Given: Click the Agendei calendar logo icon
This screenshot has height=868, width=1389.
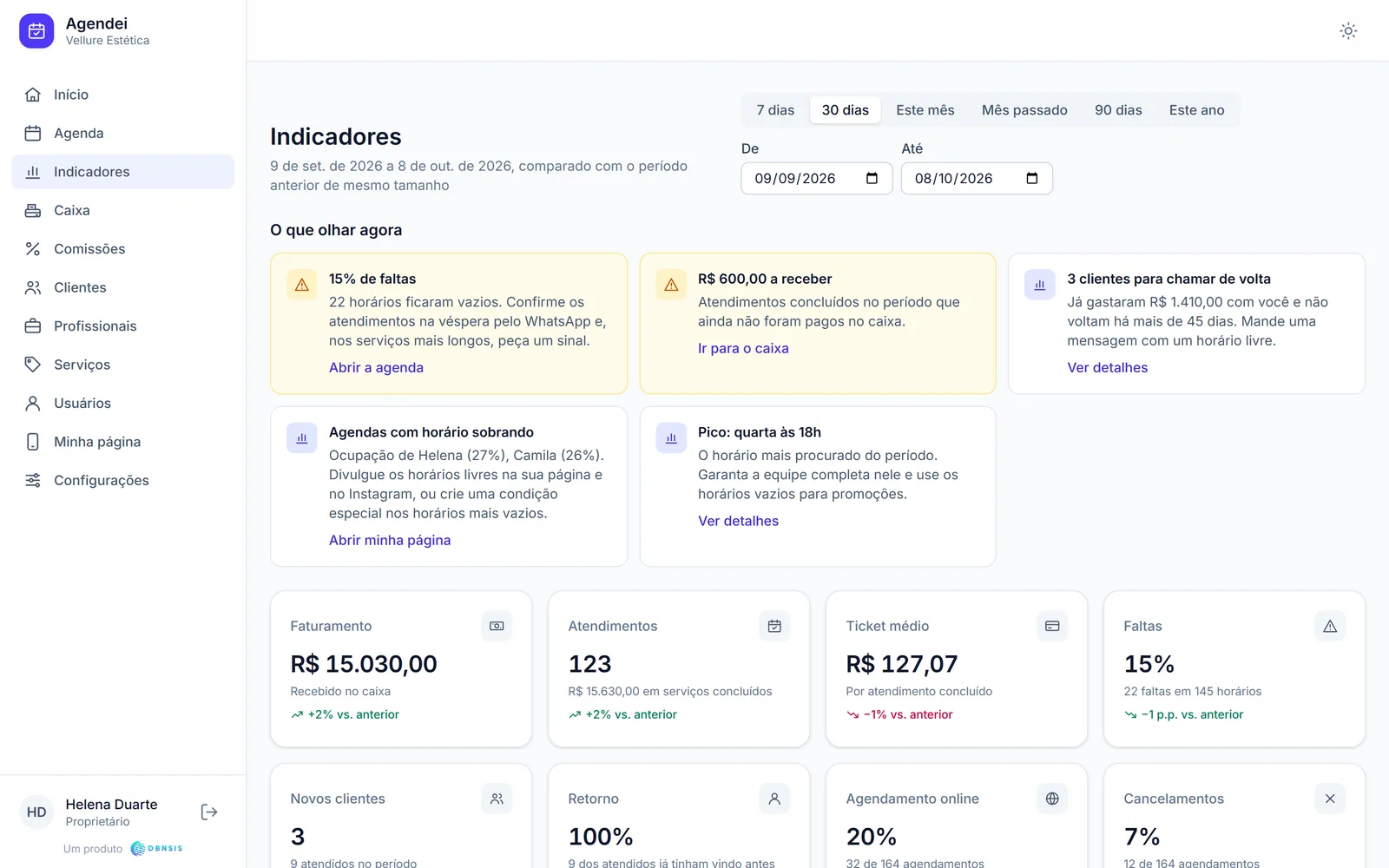Looking at the screenshot, I should coord(36,31).
